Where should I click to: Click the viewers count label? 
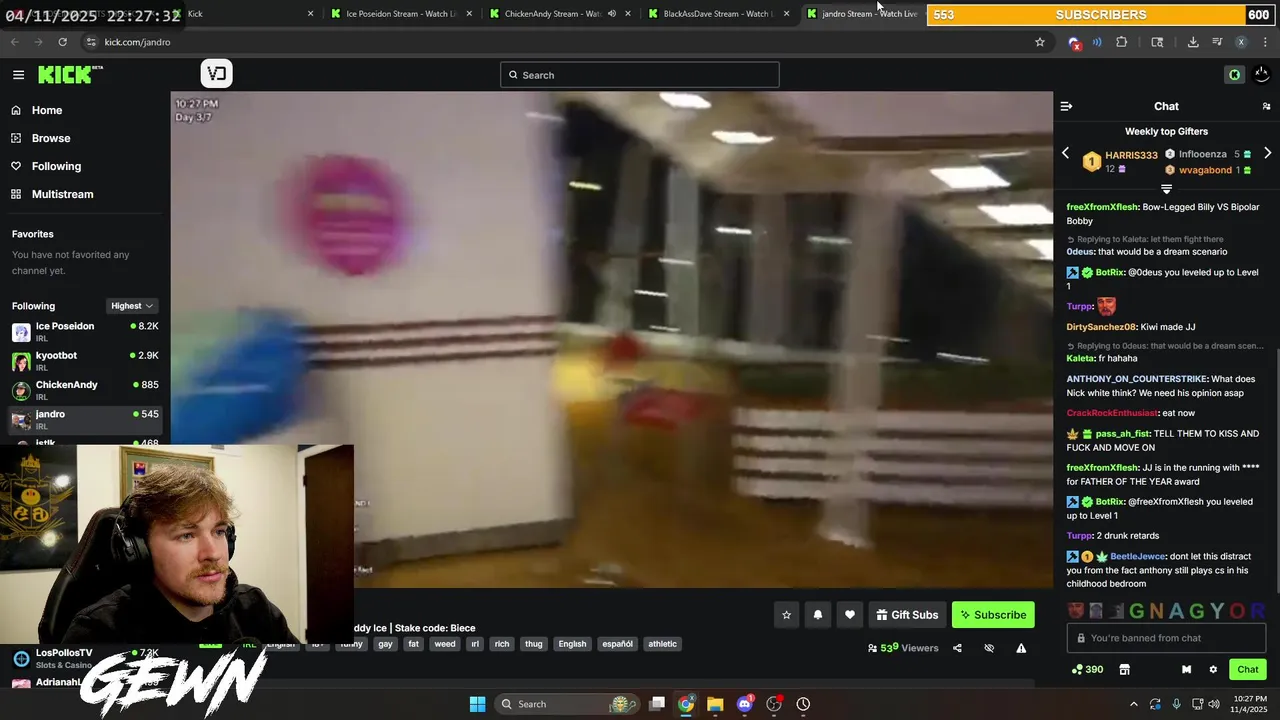[903, 648]
